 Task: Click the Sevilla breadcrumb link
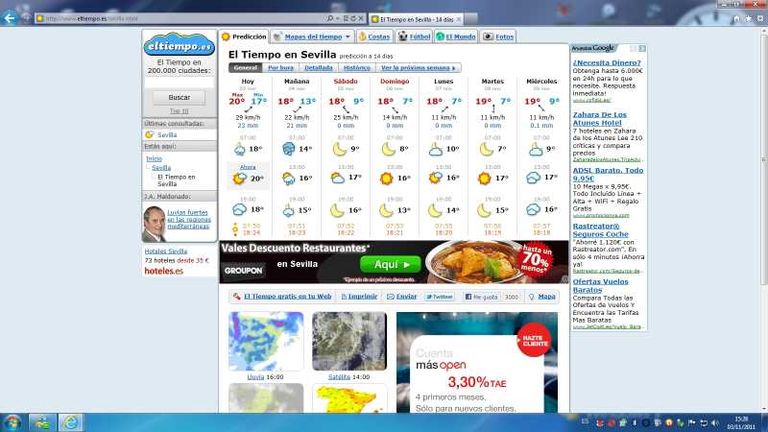[161, 168]
